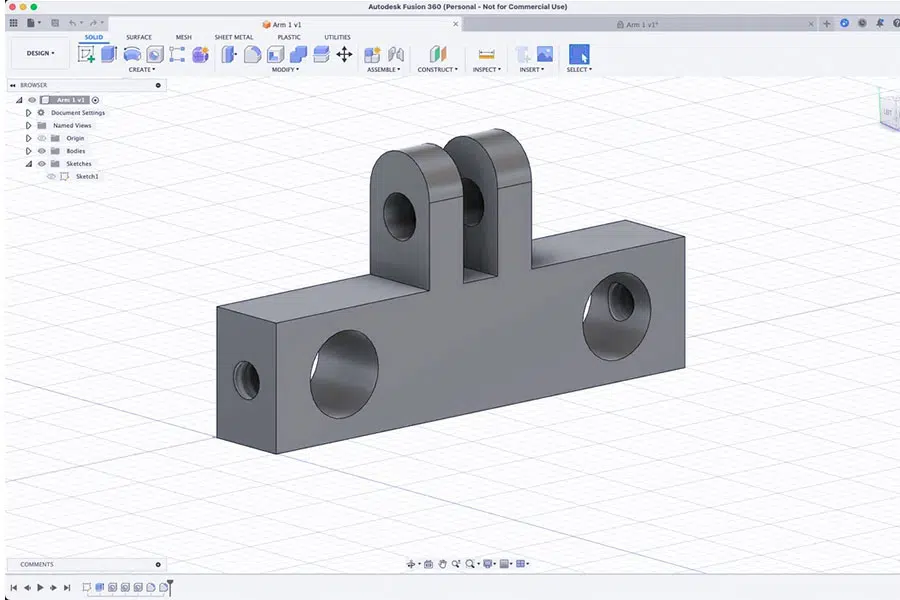
Task: Switch to the SHEET METAL tab
Action: (234, 37)
